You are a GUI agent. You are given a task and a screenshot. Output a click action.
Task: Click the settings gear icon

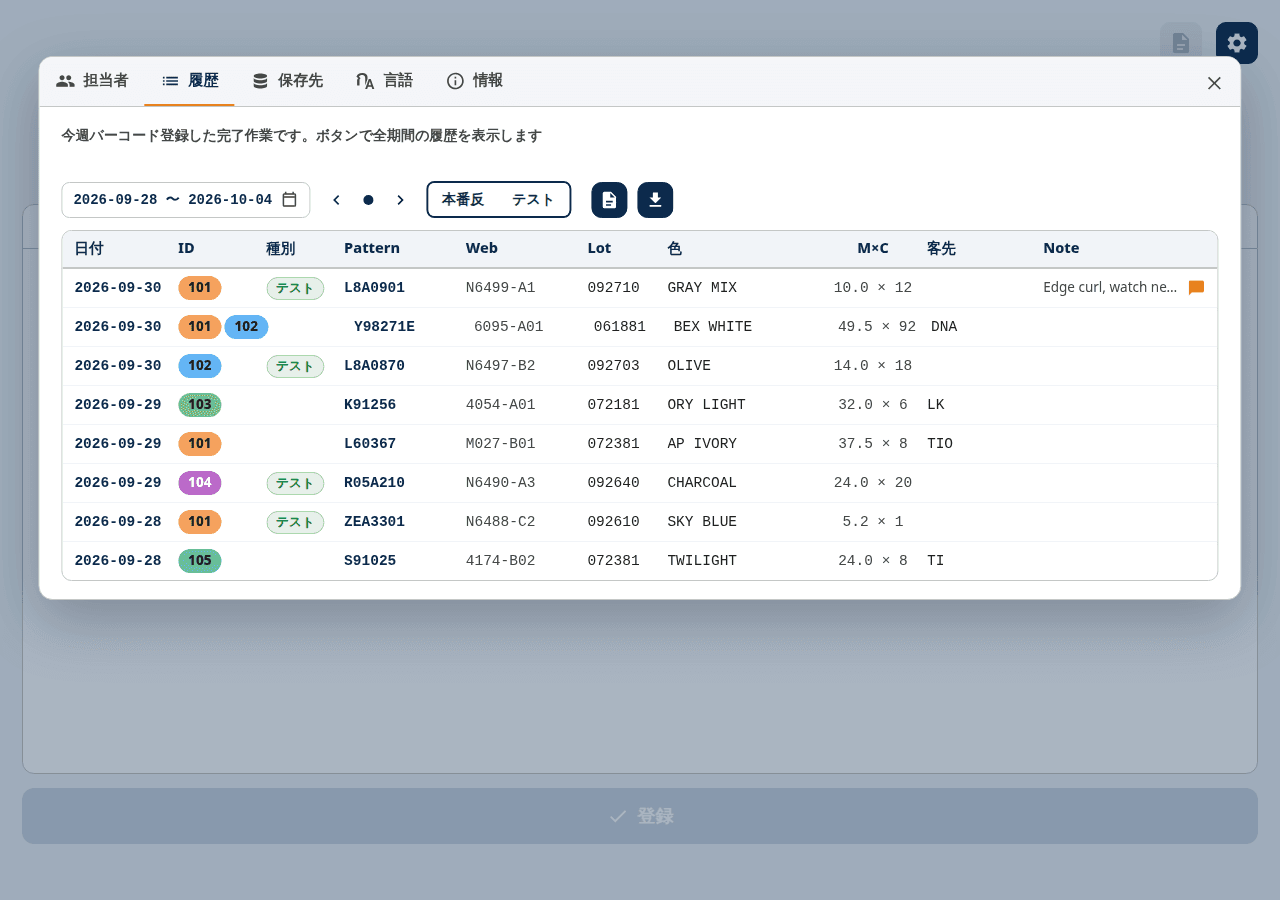coord(1237,43)
